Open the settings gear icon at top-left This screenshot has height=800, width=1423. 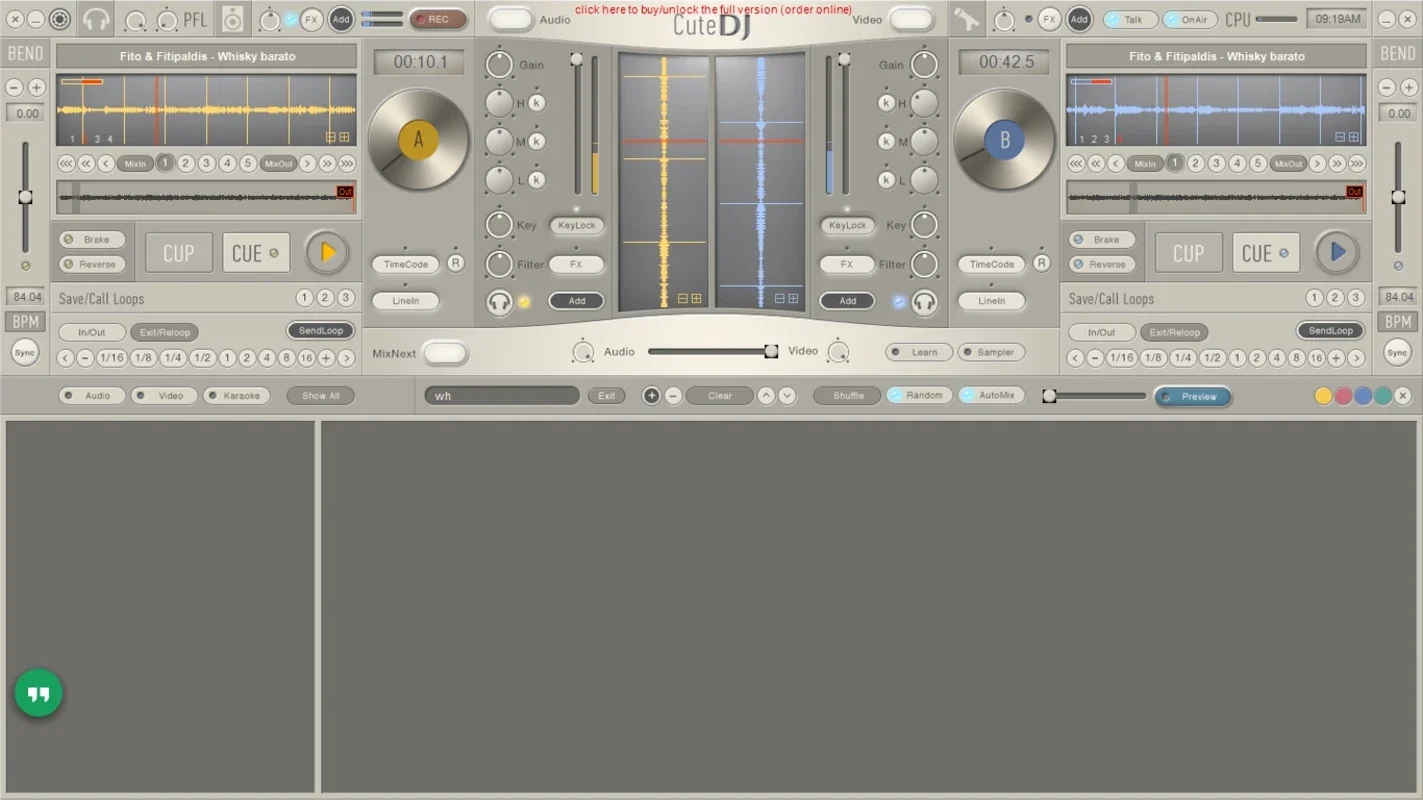pos(60,19)
